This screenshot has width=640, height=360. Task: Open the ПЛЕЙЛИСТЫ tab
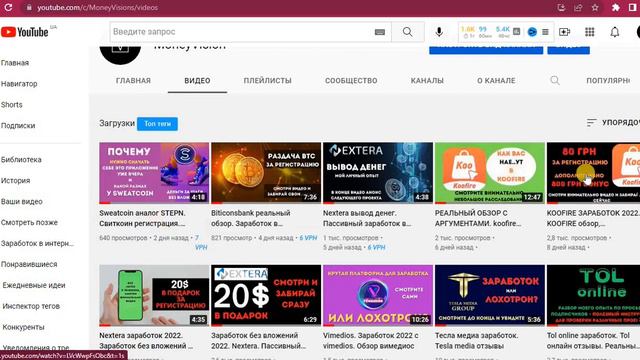pyautogui.click(x=268, y=80)
